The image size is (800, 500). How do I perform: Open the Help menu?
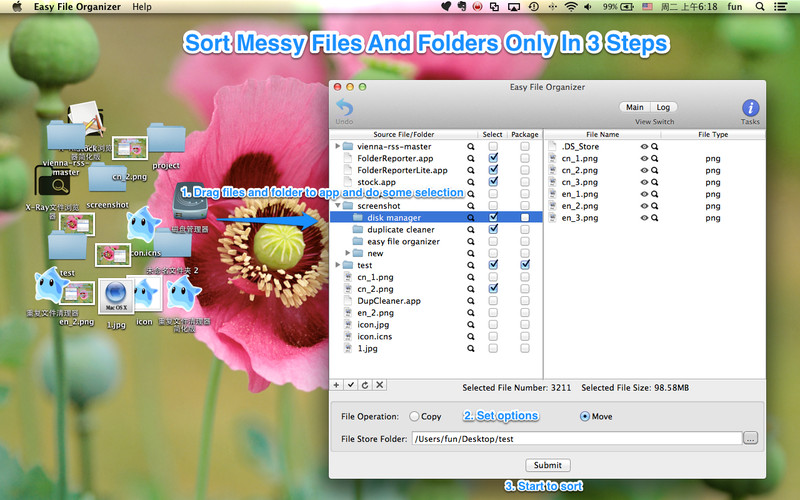click(142, 7)
